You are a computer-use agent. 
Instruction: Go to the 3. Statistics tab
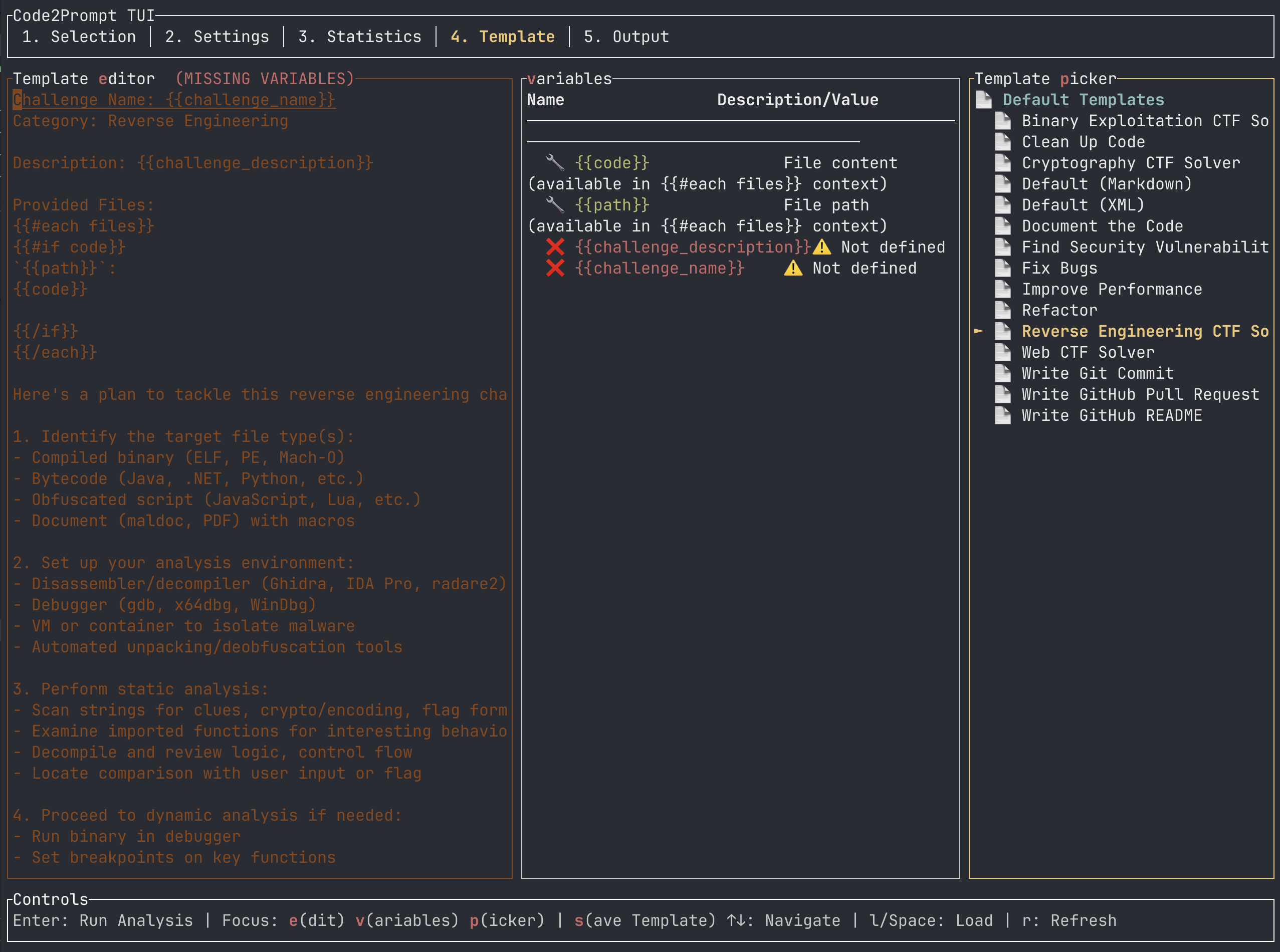pyautogui.click(x=360, y=36)
